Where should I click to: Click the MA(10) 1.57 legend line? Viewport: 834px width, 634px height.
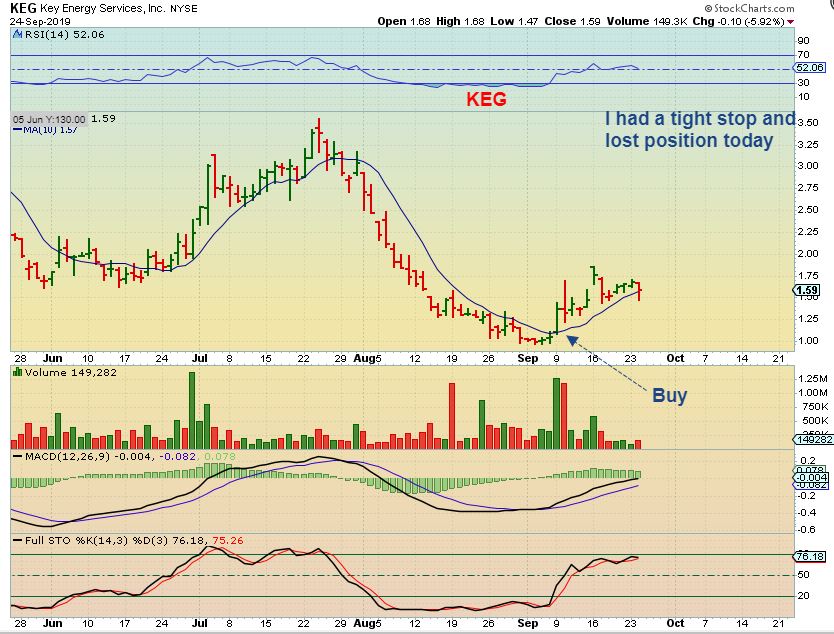pyautogui.click(x=46, y=129)
